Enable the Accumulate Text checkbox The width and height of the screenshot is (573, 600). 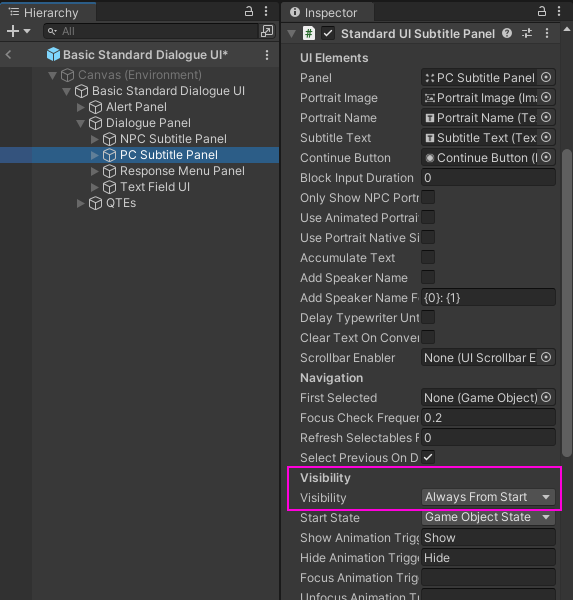pyautogui.click(x=428, y=257)
